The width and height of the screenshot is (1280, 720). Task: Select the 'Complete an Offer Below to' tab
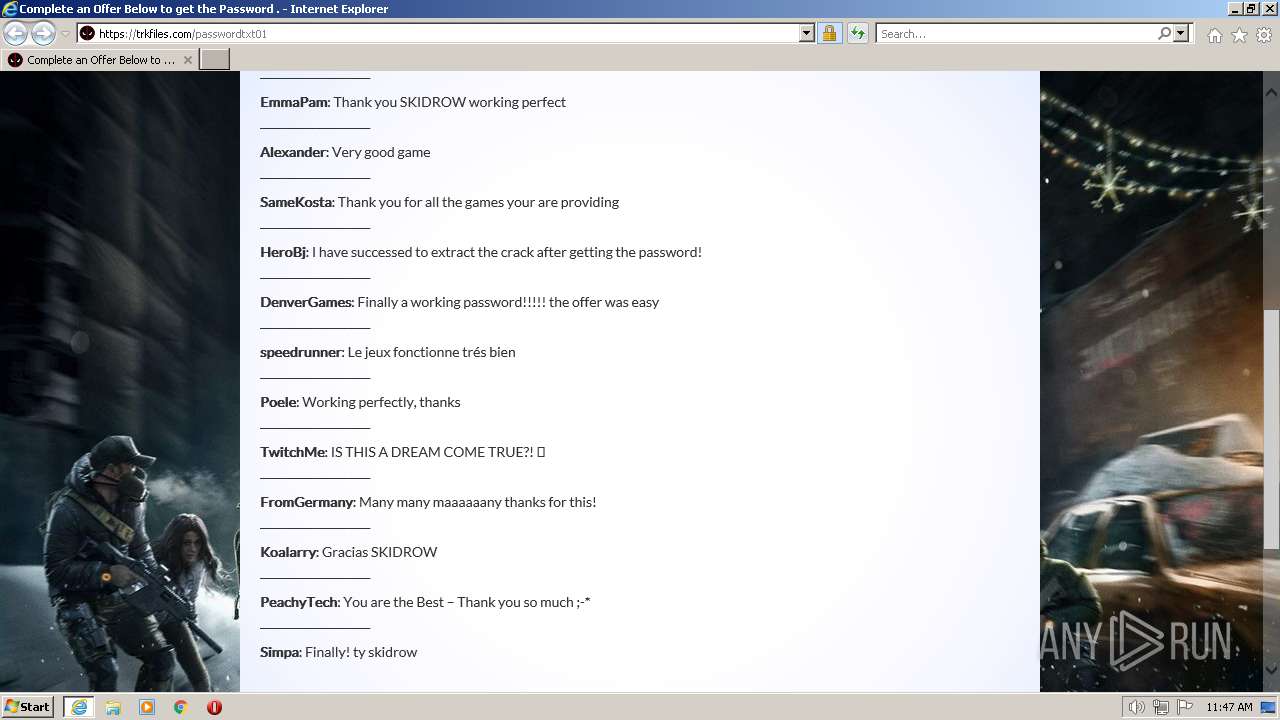point(100,60)
